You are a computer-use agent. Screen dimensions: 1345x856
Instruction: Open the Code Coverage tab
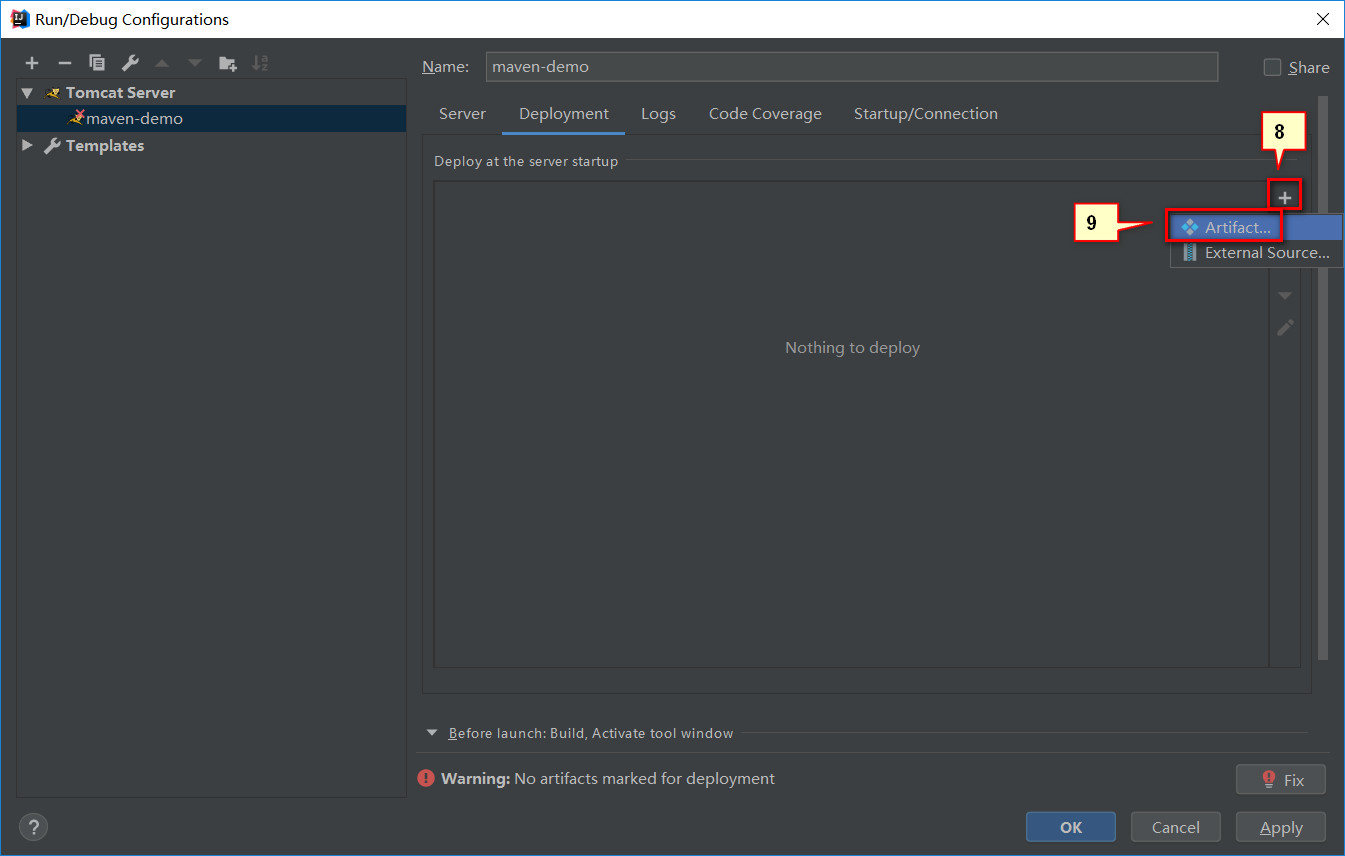(765, 114)
